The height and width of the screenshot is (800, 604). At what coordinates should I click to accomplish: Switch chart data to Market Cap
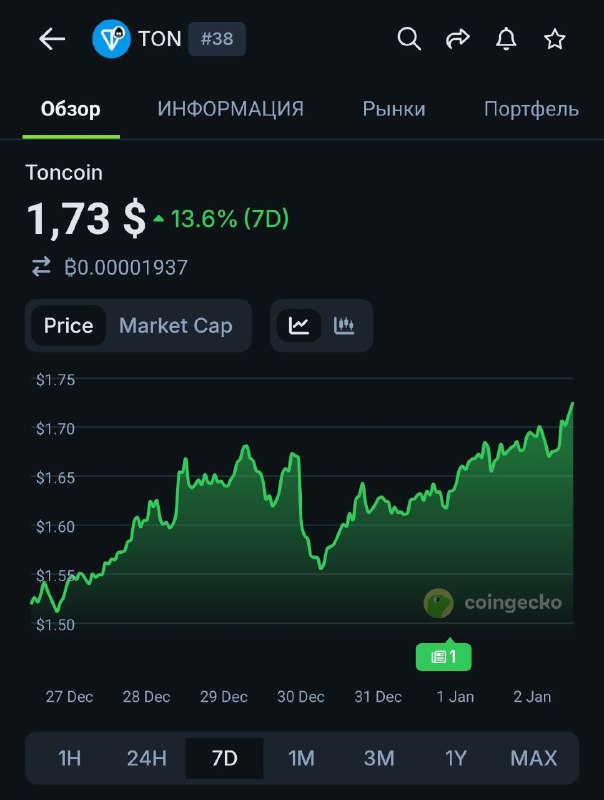(x=175, y=325)
